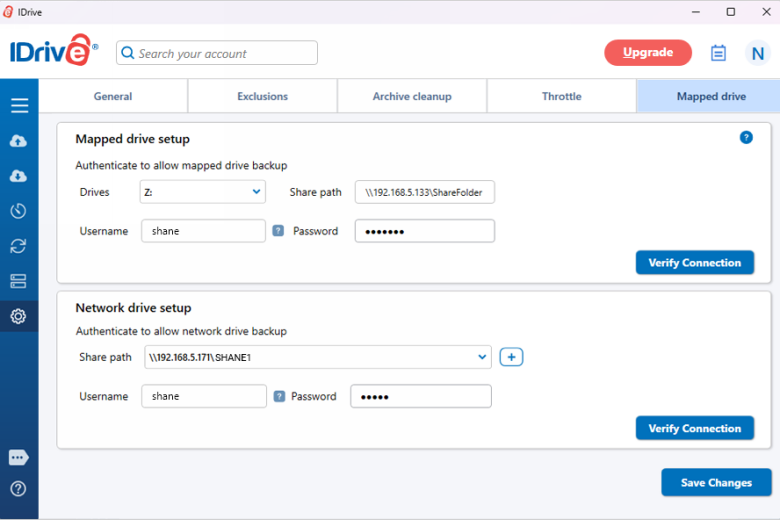Minimize the IDrive window

click(x=696, y=12)
